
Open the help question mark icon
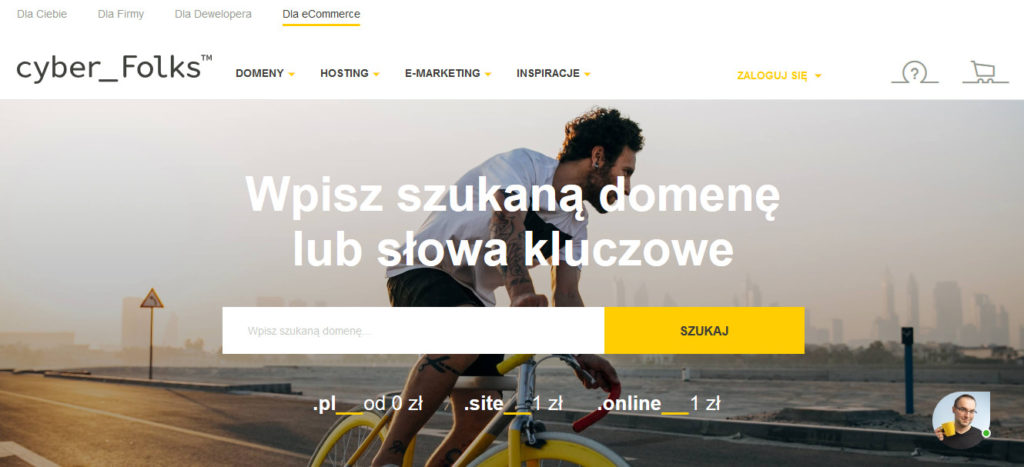point(914,72)
